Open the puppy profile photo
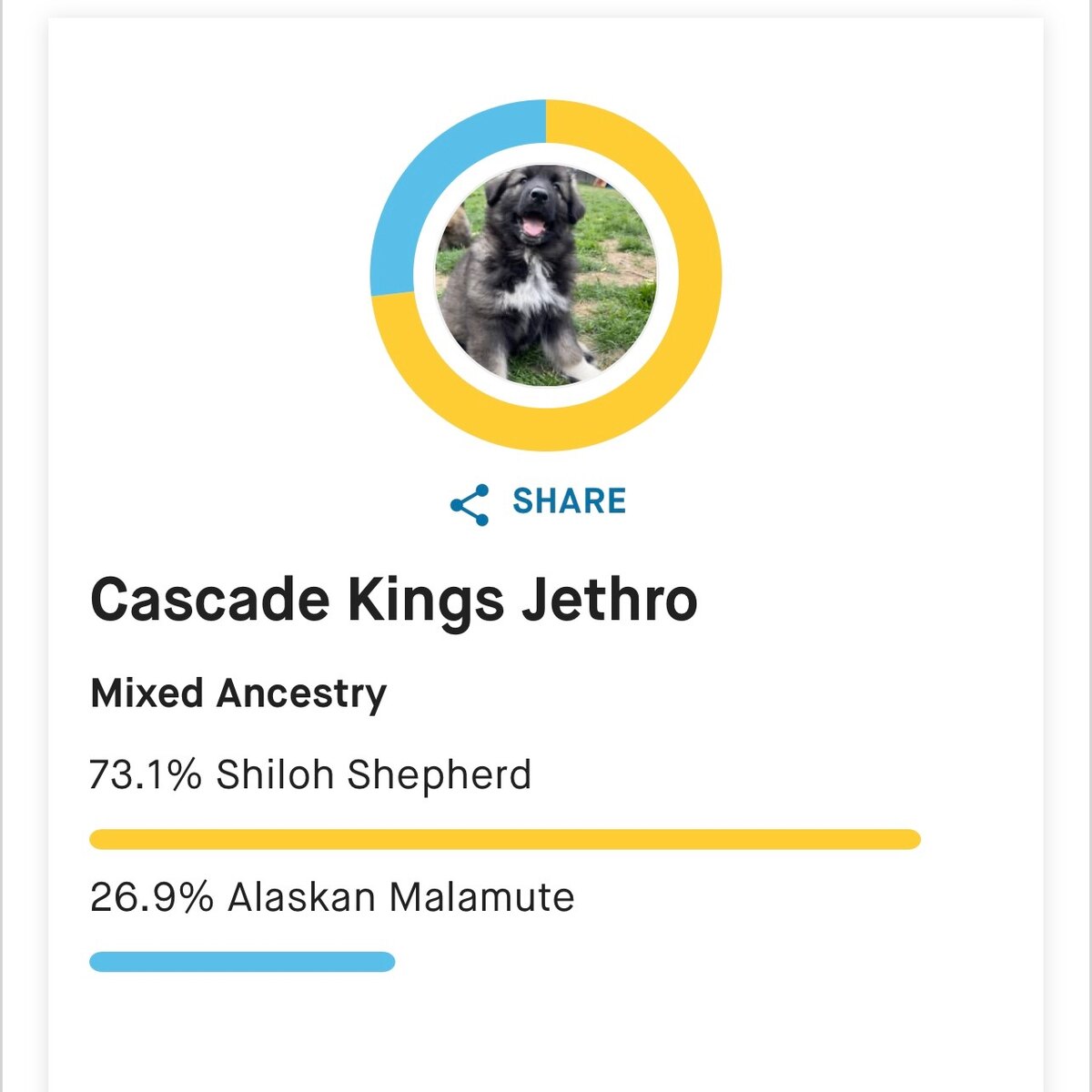Image resolution: width=1092 pixels, height=1092 pixels. tap(546, 275)
